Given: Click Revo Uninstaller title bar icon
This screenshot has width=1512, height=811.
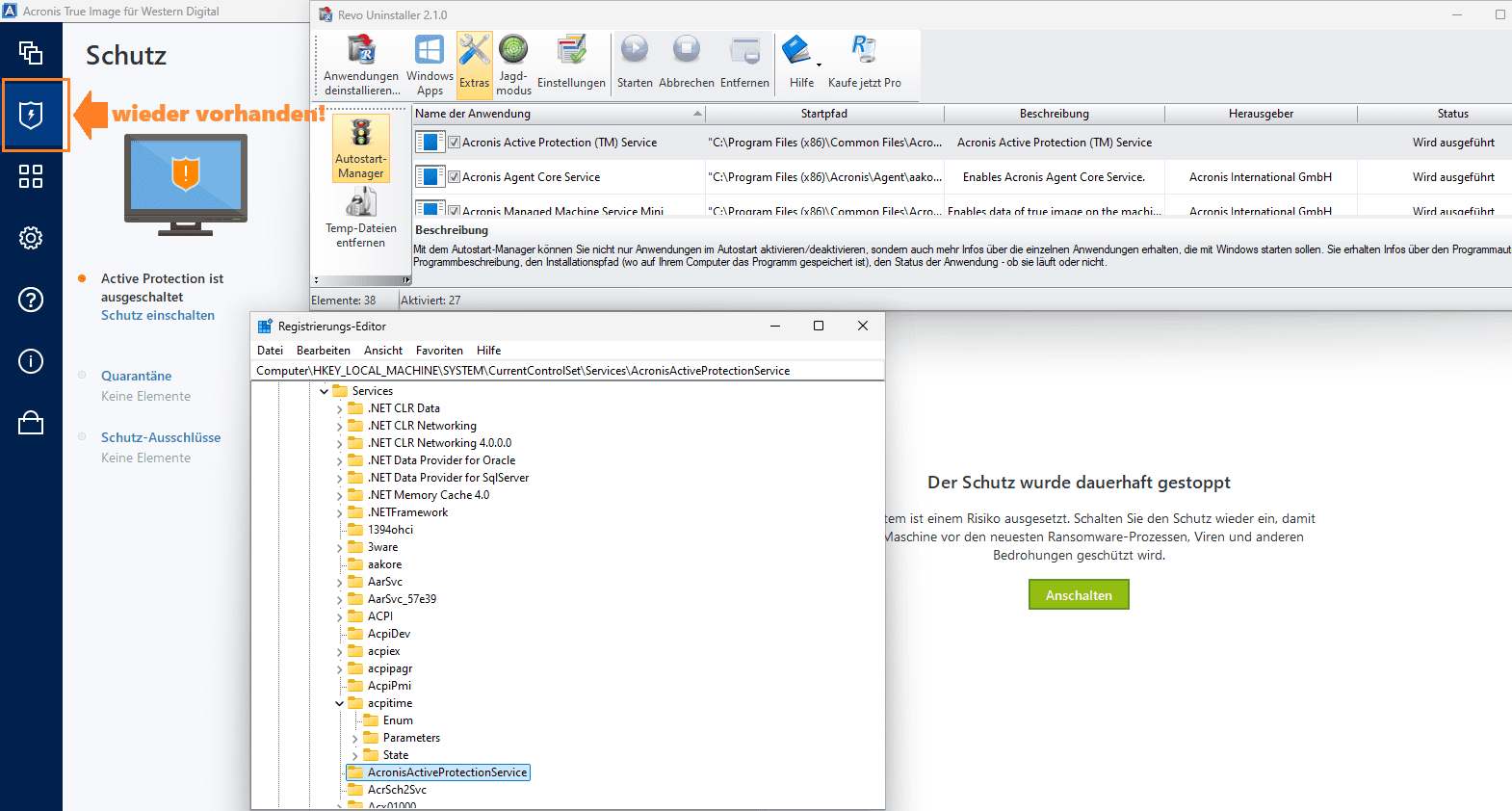Looking at the screenshot, I should click(326, 14).
